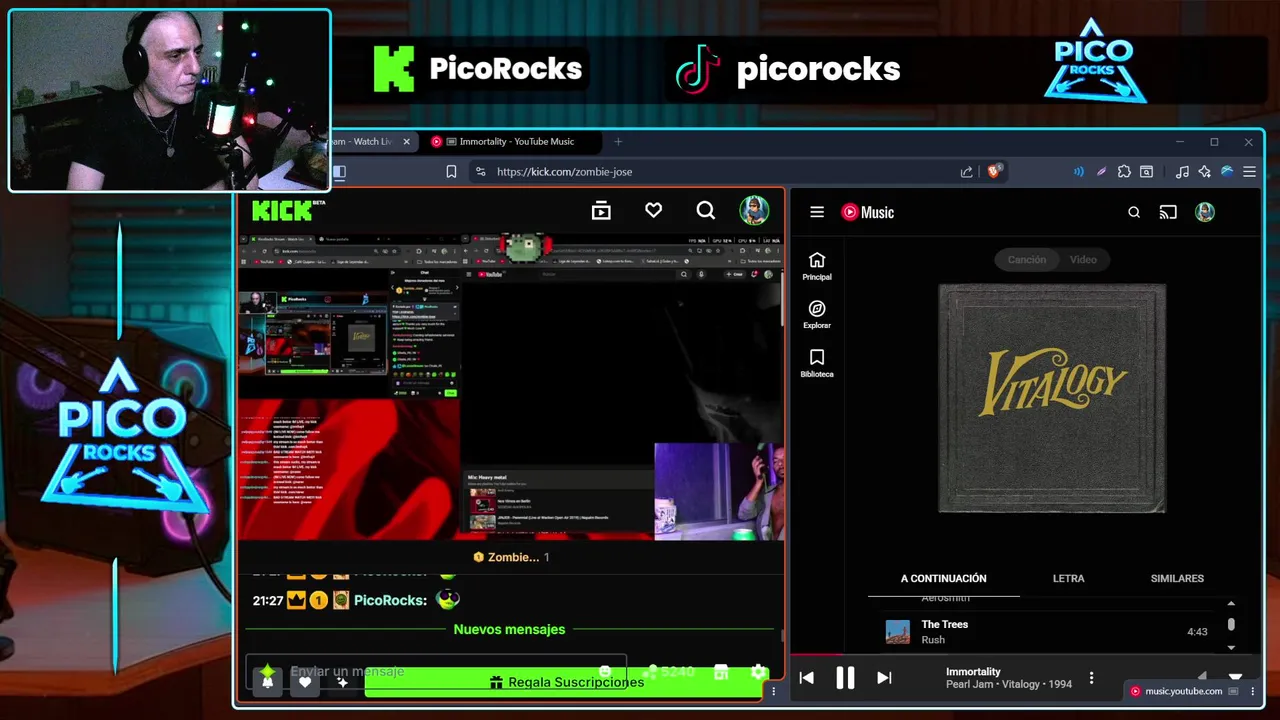Open the Kick profile avatar menu
The width and height of the screenshot is (1280, 720).
754,210
